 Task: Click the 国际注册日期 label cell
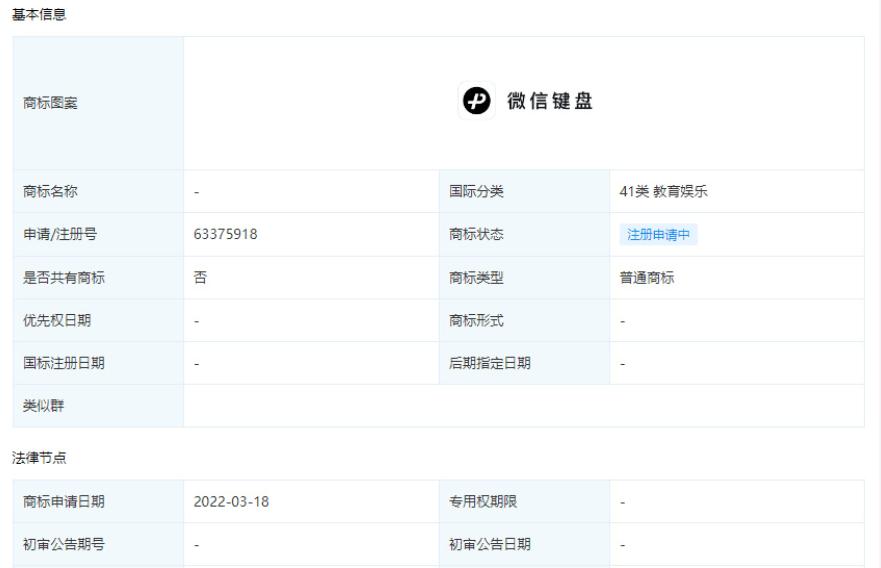point(98,363)
